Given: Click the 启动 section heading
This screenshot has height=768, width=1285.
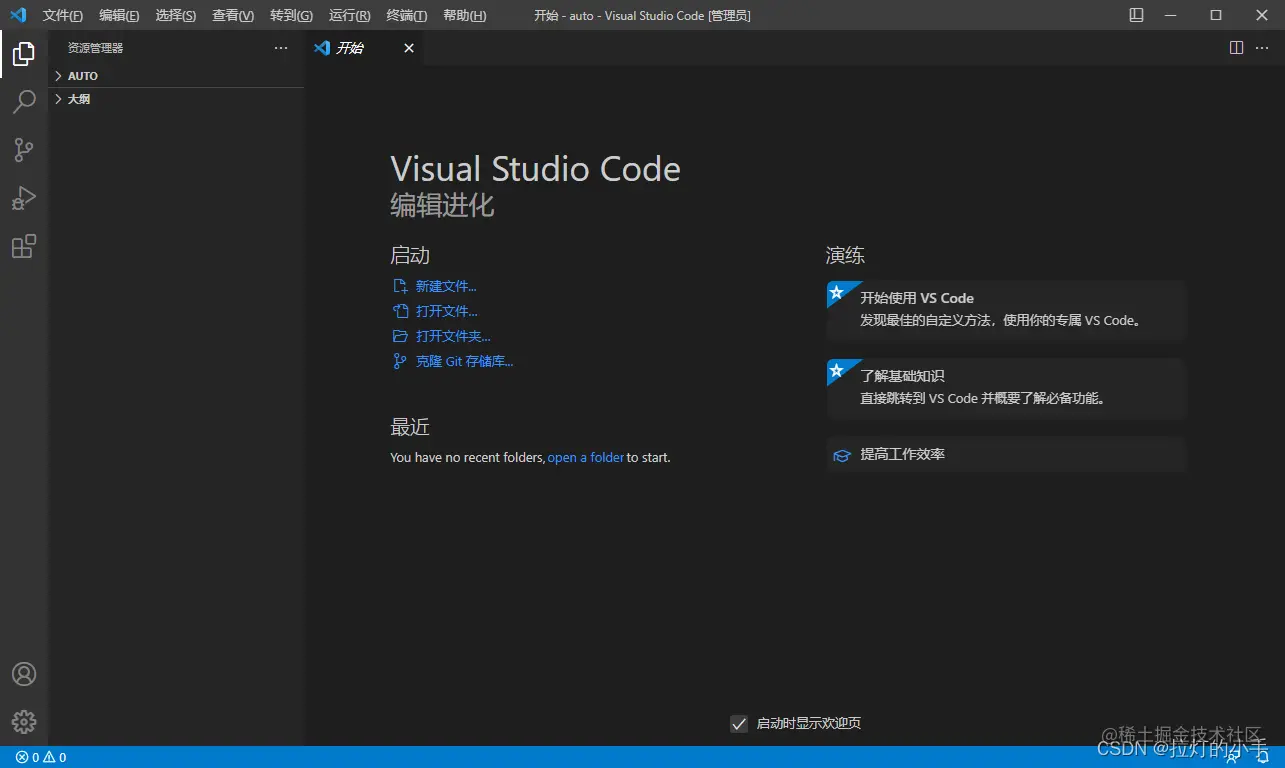Looking at the screenshot, I should tap(410, 256).
